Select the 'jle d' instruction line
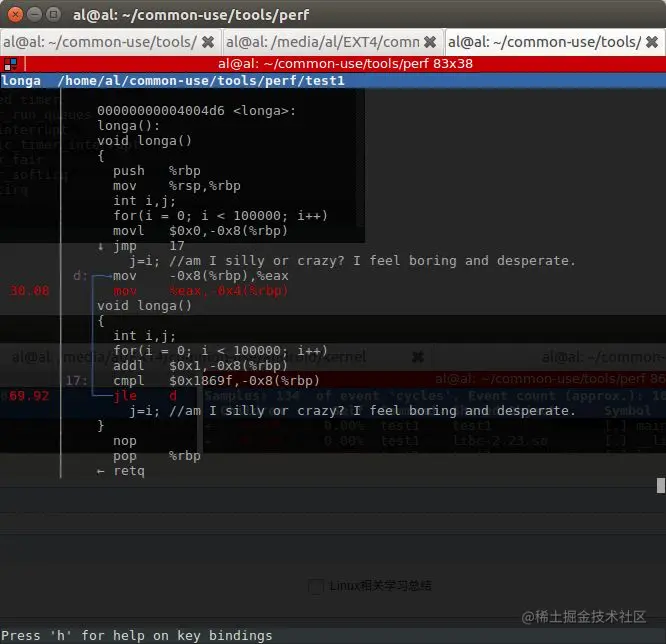Screen dimensions: 666x644 click(145, 396)
